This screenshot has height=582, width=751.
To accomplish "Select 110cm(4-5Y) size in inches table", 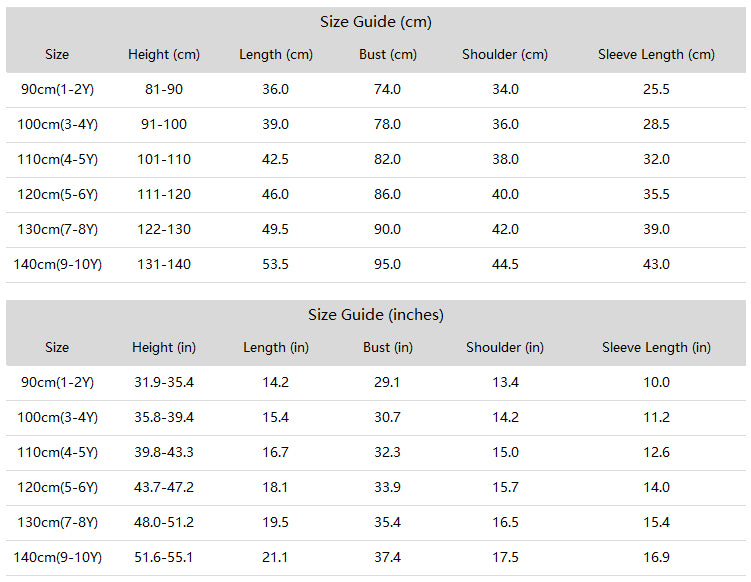I will tap(57, 453).
